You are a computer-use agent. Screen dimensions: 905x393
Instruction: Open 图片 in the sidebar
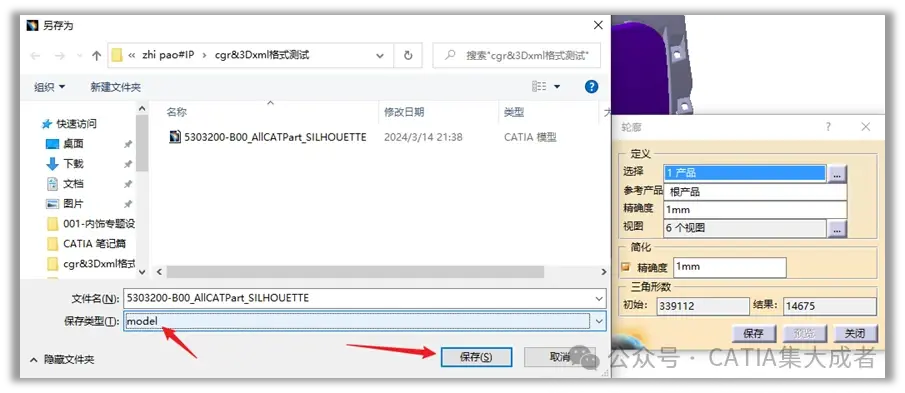pyautogui.click(x=73, y=204)
